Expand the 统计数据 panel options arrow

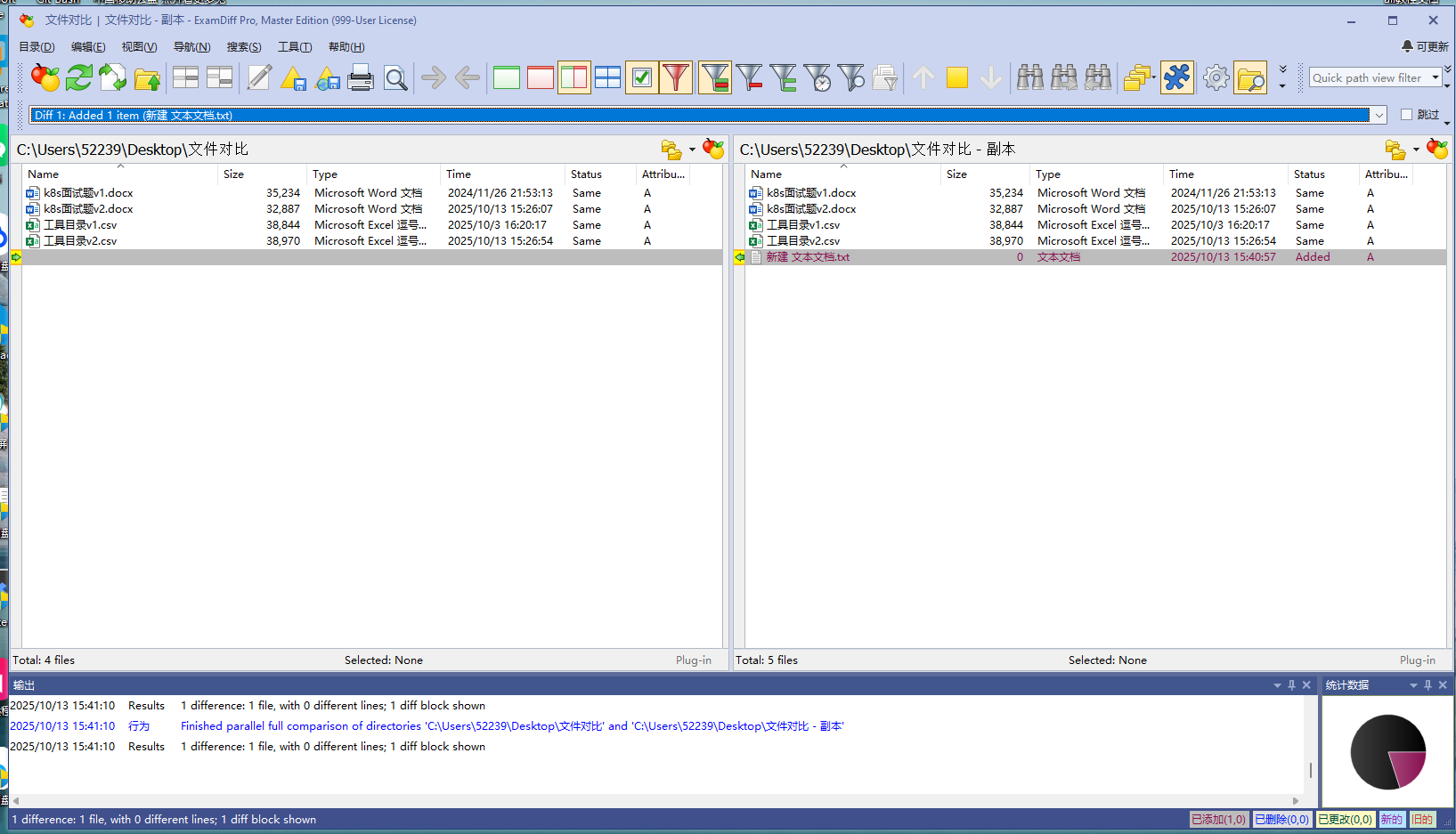point(1413,685)
